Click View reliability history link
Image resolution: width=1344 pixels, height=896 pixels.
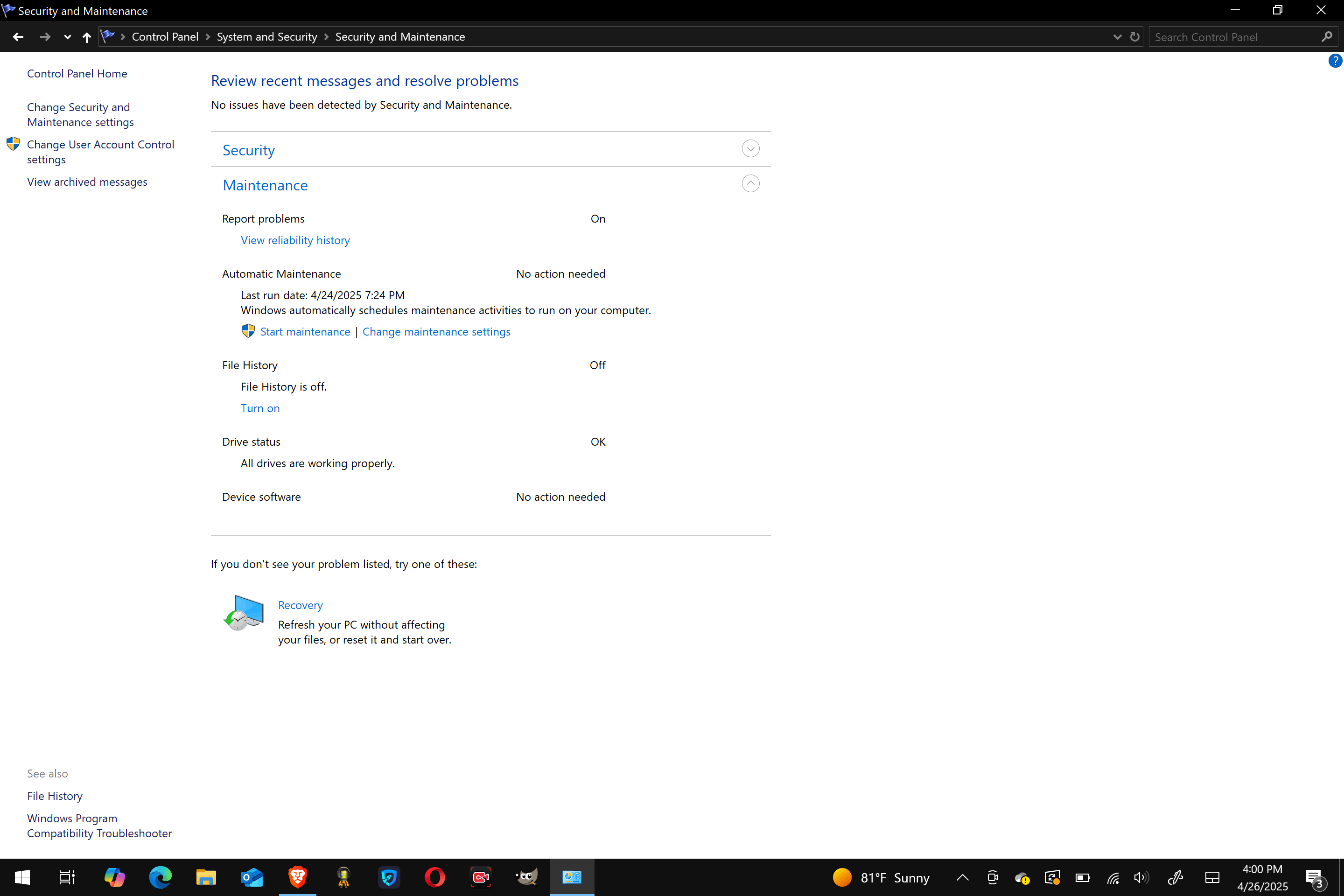tap(295, 240)
